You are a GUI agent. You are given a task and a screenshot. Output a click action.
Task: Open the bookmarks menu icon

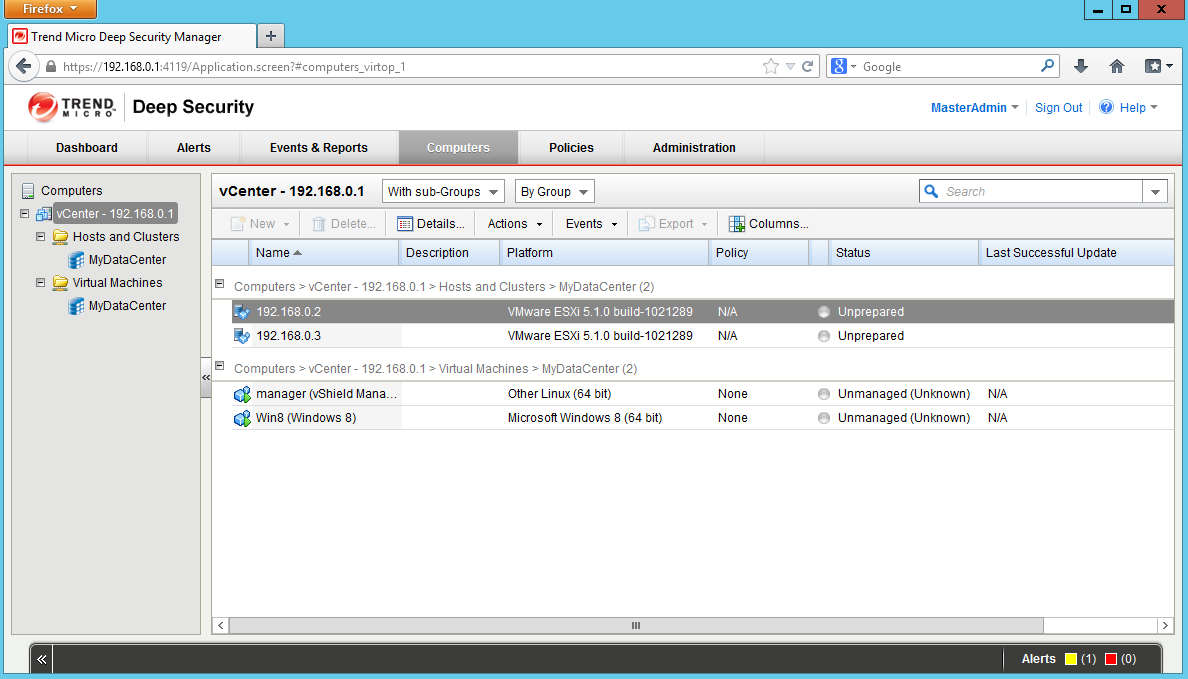coord(1158,67)
